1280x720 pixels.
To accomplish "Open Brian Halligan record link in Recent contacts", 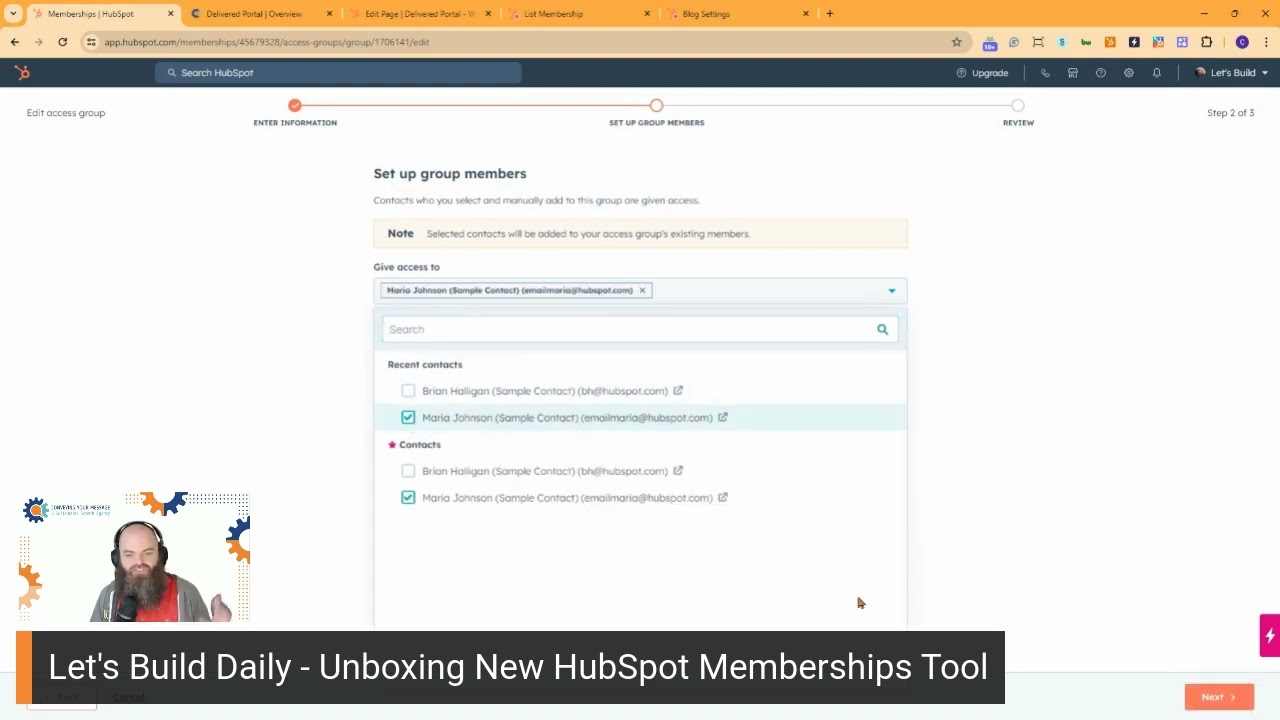I will [x=678, y=390].
